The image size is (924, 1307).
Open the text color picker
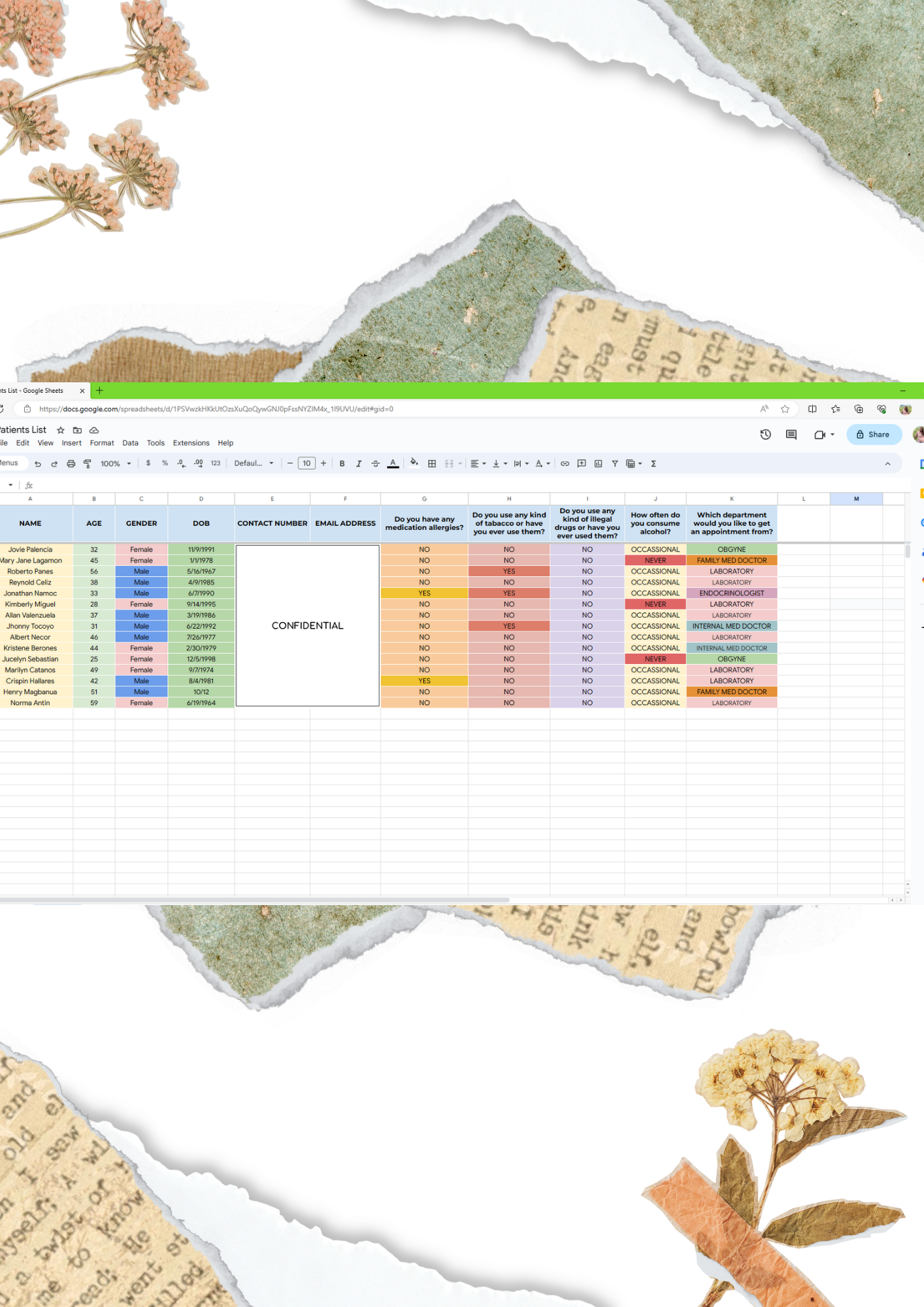point(393,464)
